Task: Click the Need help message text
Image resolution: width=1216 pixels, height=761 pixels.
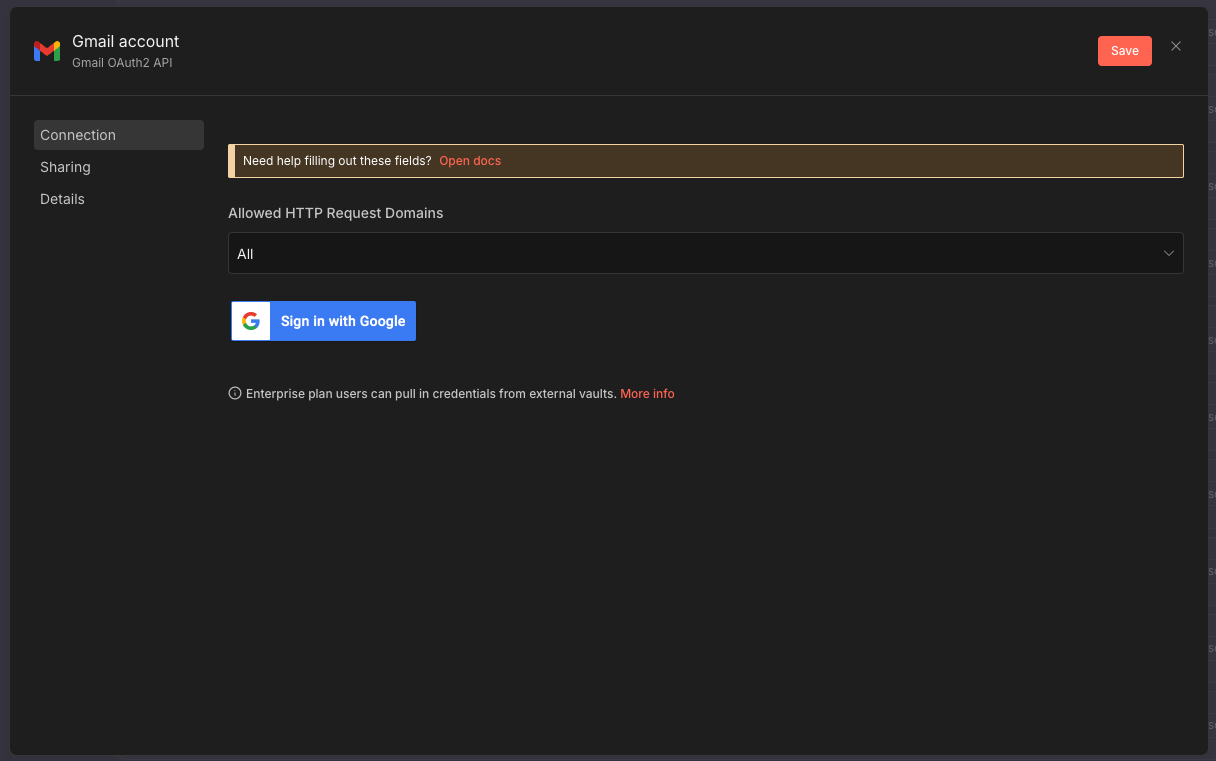Action: [x=335, y=160]
